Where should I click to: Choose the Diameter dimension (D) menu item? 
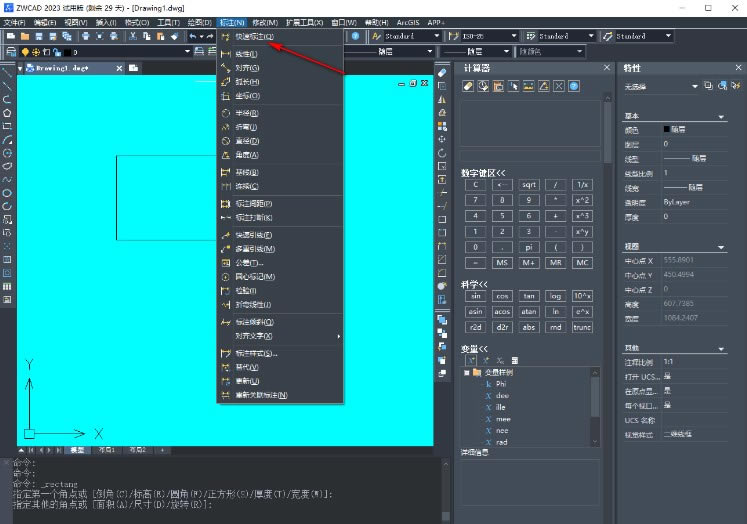(x=280, y=141)
